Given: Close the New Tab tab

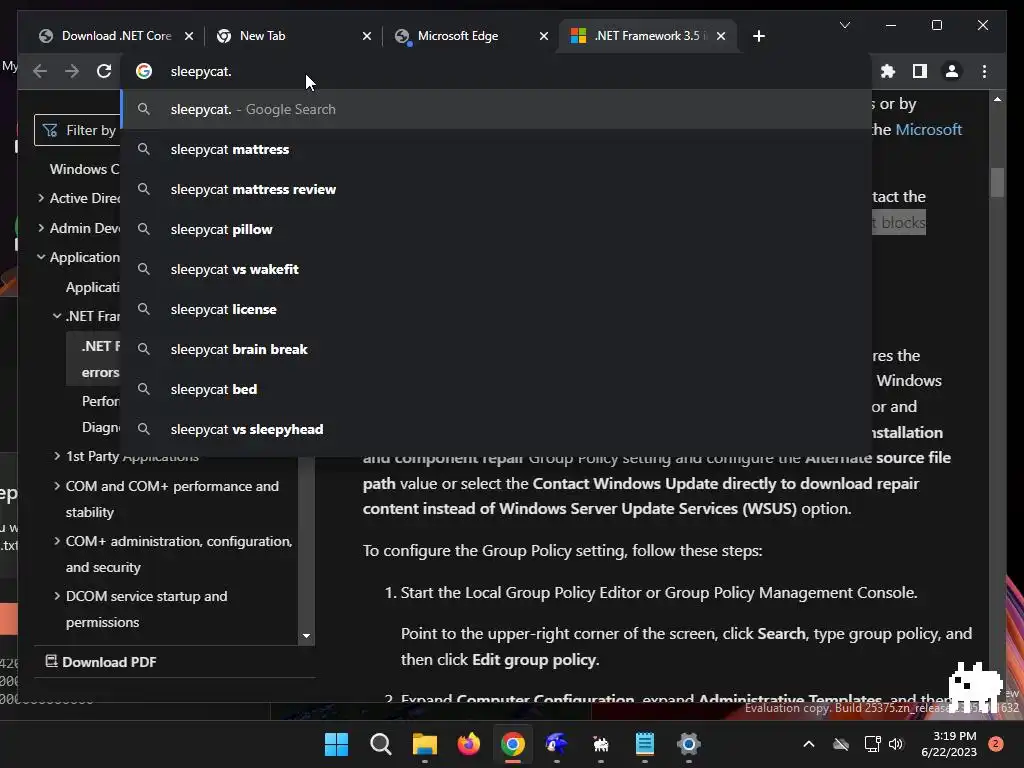Looking at the screenshot, I should click(367, 36).
